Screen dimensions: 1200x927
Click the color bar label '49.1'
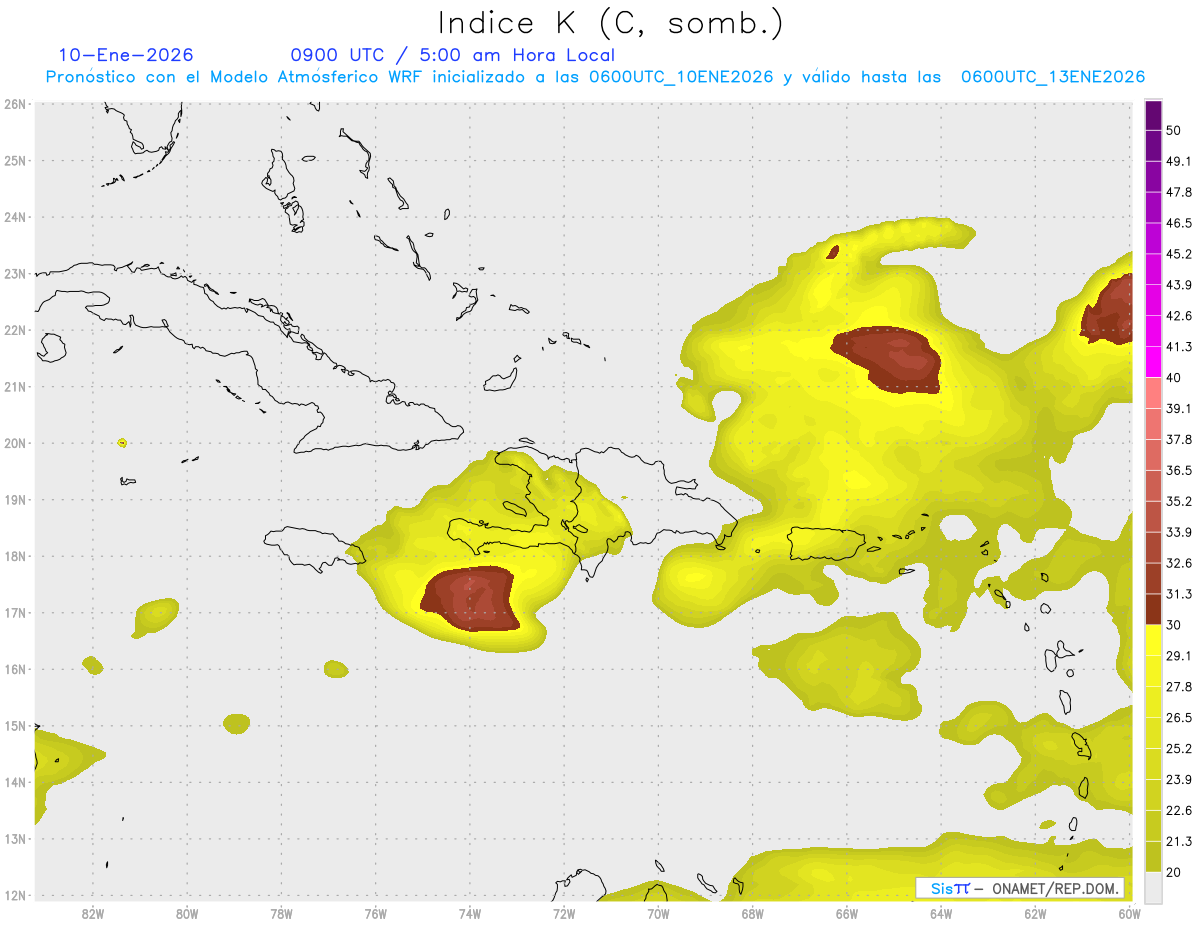click(1179, 161)
